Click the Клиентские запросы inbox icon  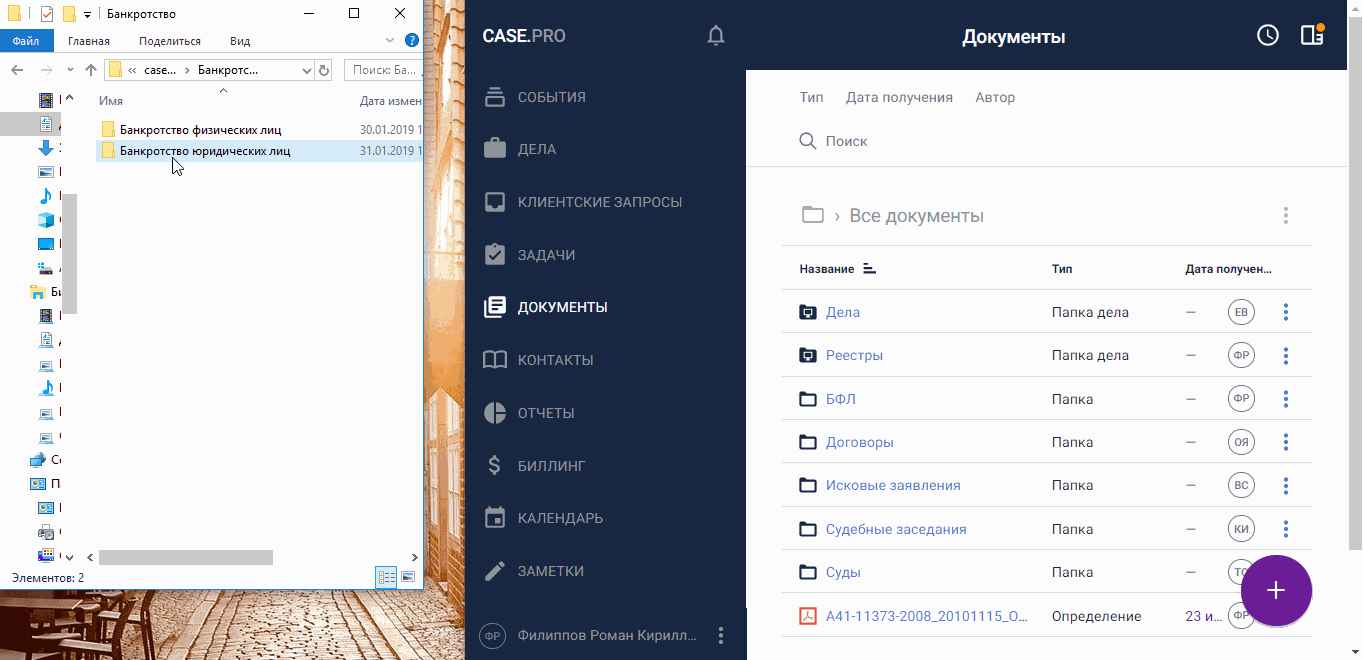click(x=494, y=202)
